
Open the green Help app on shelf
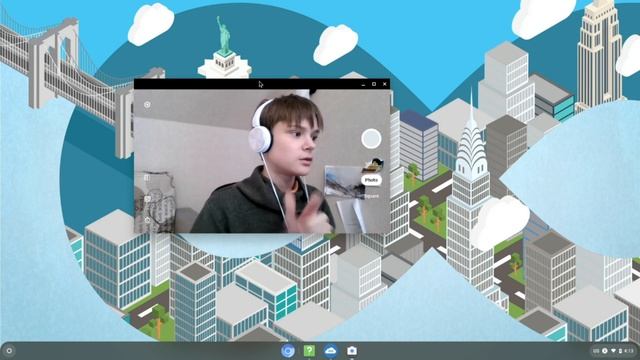pyautogui.click(x=309, y=351)
